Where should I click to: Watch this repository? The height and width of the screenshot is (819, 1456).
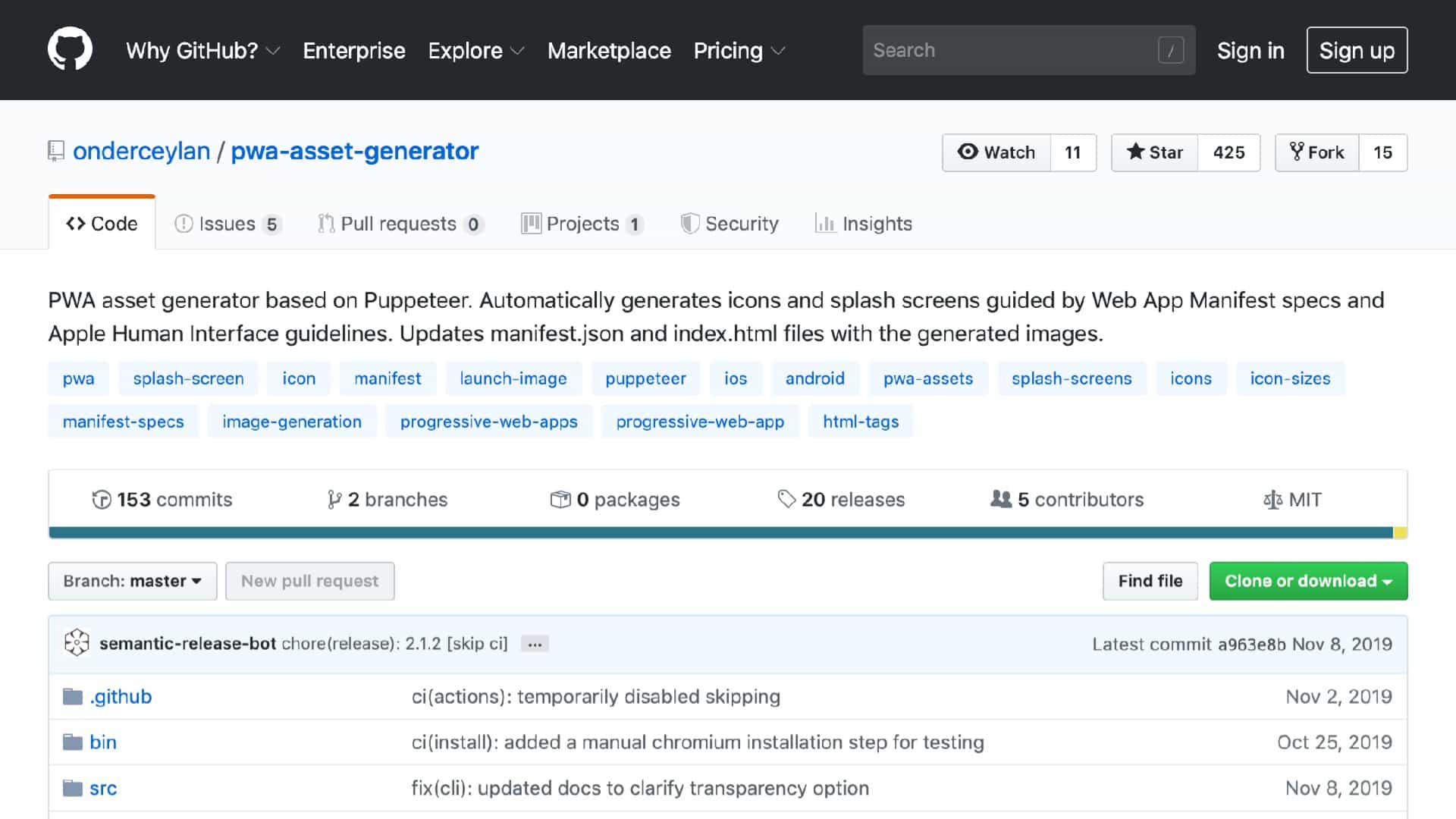click(996, 152)
